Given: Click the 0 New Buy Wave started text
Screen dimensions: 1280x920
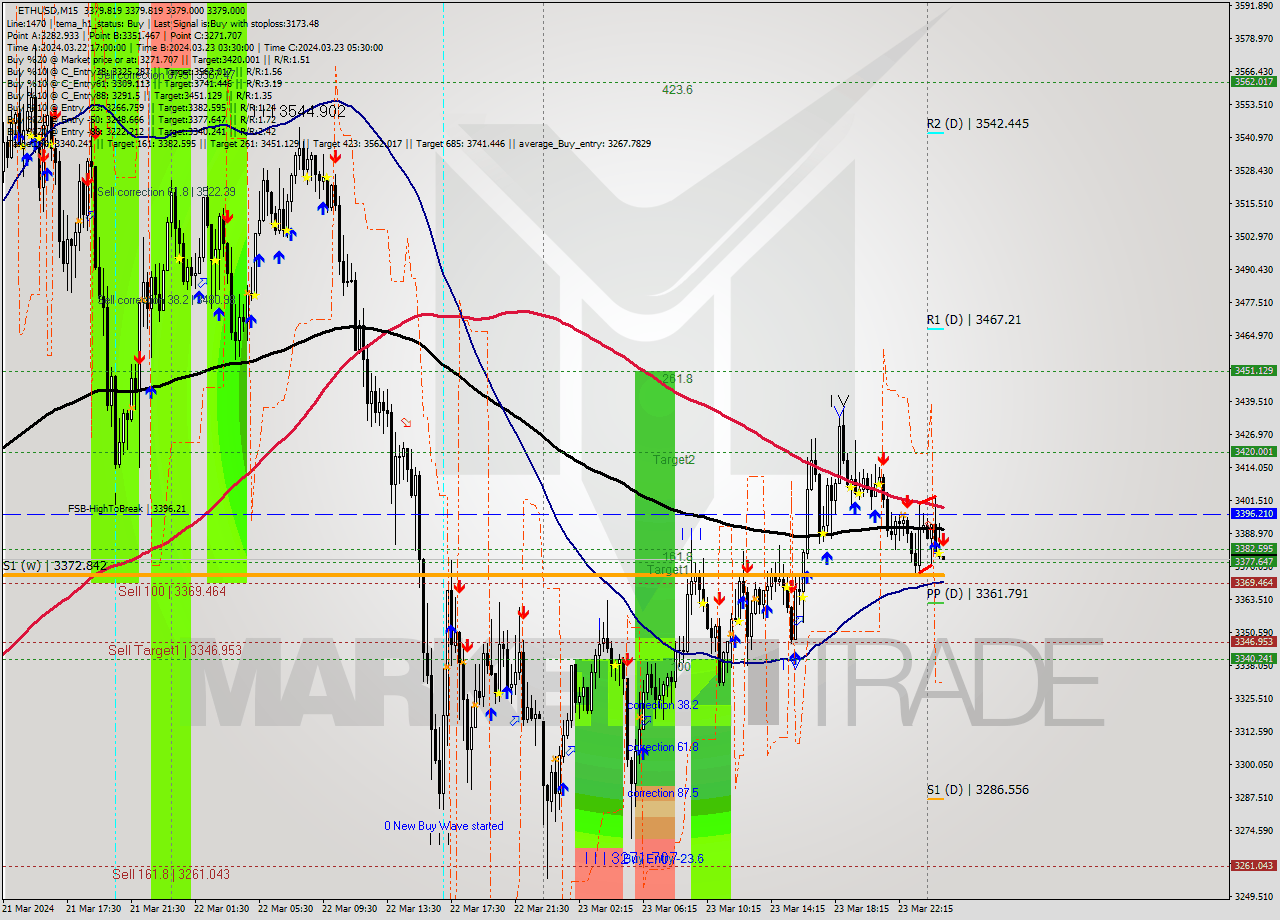Looking at the screenshot, I should [444, 826].
